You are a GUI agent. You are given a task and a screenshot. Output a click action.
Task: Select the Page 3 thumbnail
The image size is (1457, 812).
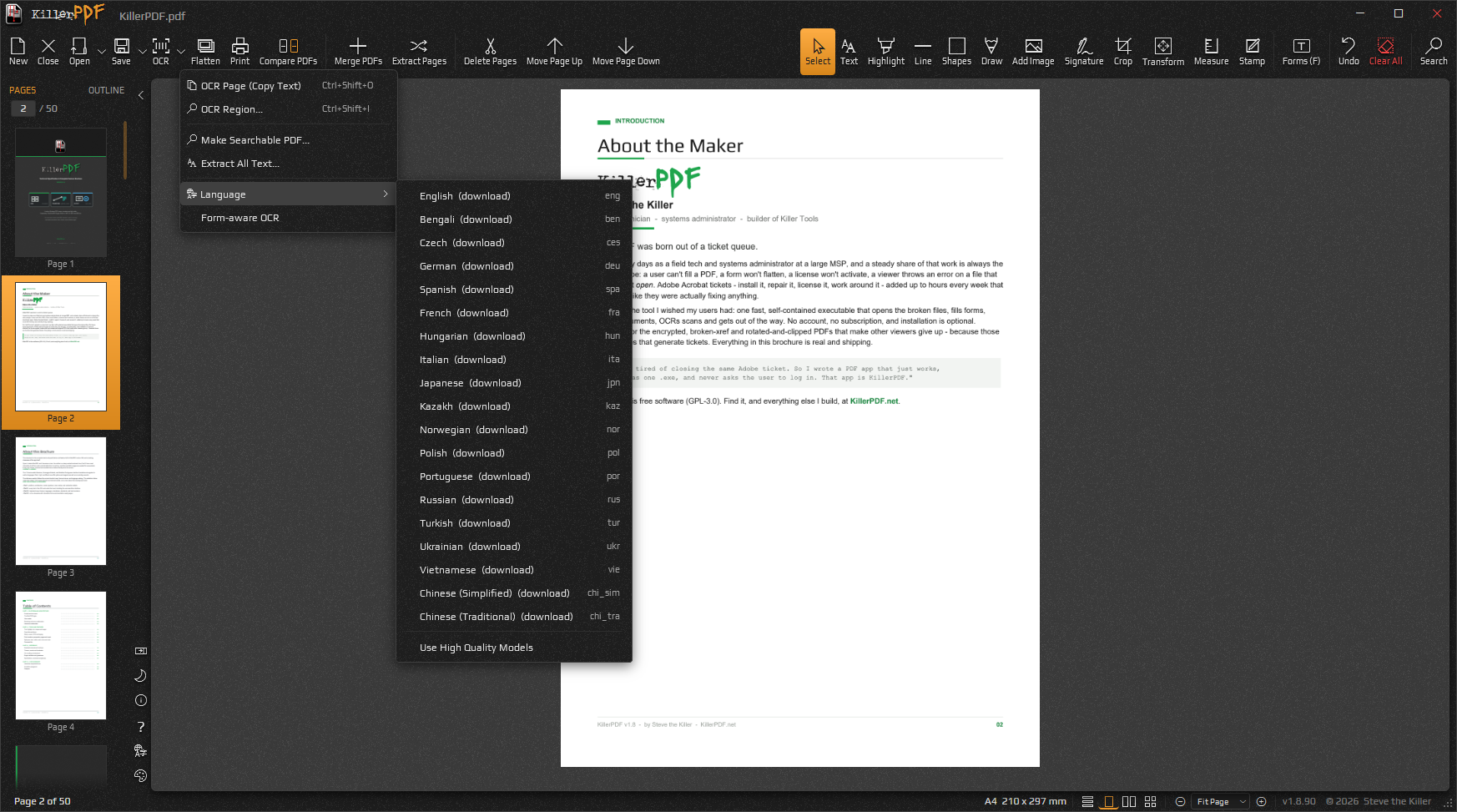tap(61, 501)
